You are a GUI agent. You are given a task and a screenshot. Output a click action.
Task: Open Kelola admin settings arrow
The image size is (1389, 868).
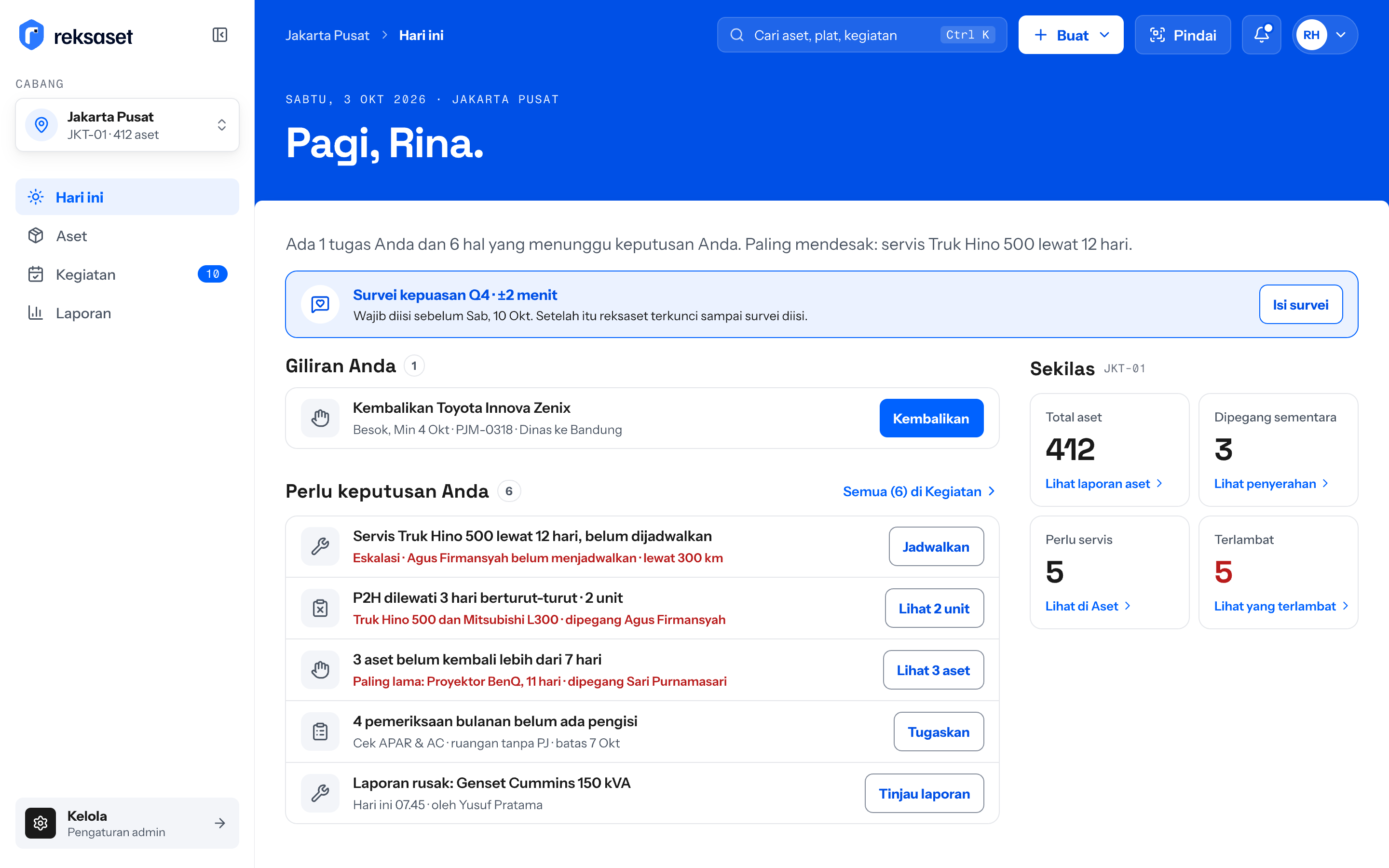[x=220, y=823]
